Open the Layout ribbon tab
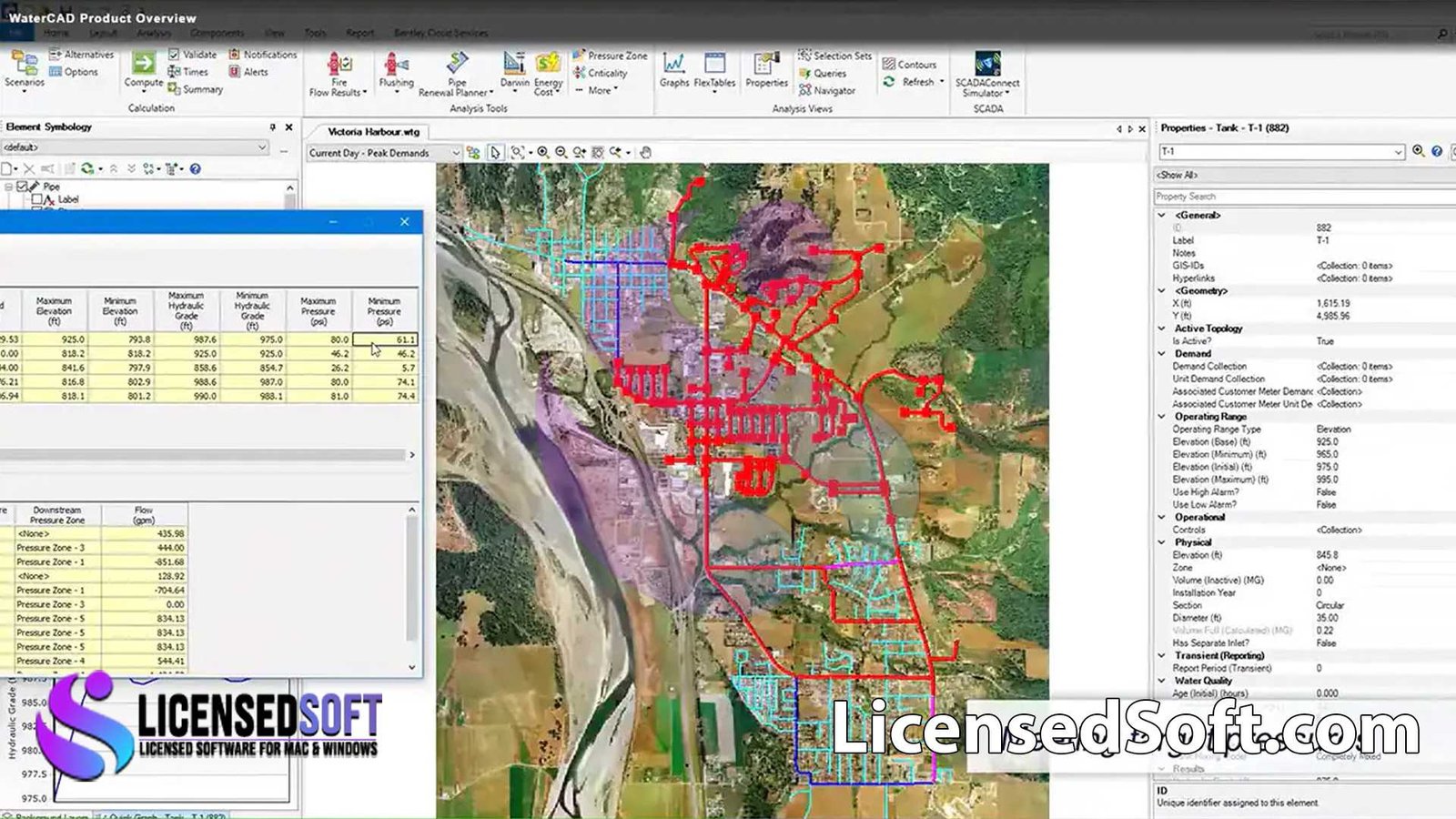This screenshot has width=1456, height=819. pyautogui.click(x=103, y=33)
